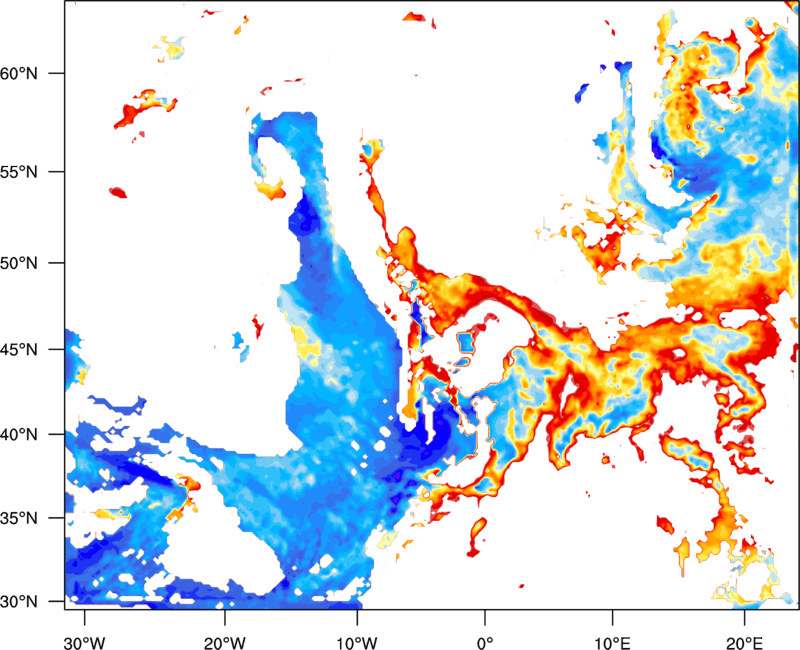The width and height of the screenshot is (800, 650).
Task: Click the 0° longitude label
Action: pyautogui.click(x=485, y=643)
